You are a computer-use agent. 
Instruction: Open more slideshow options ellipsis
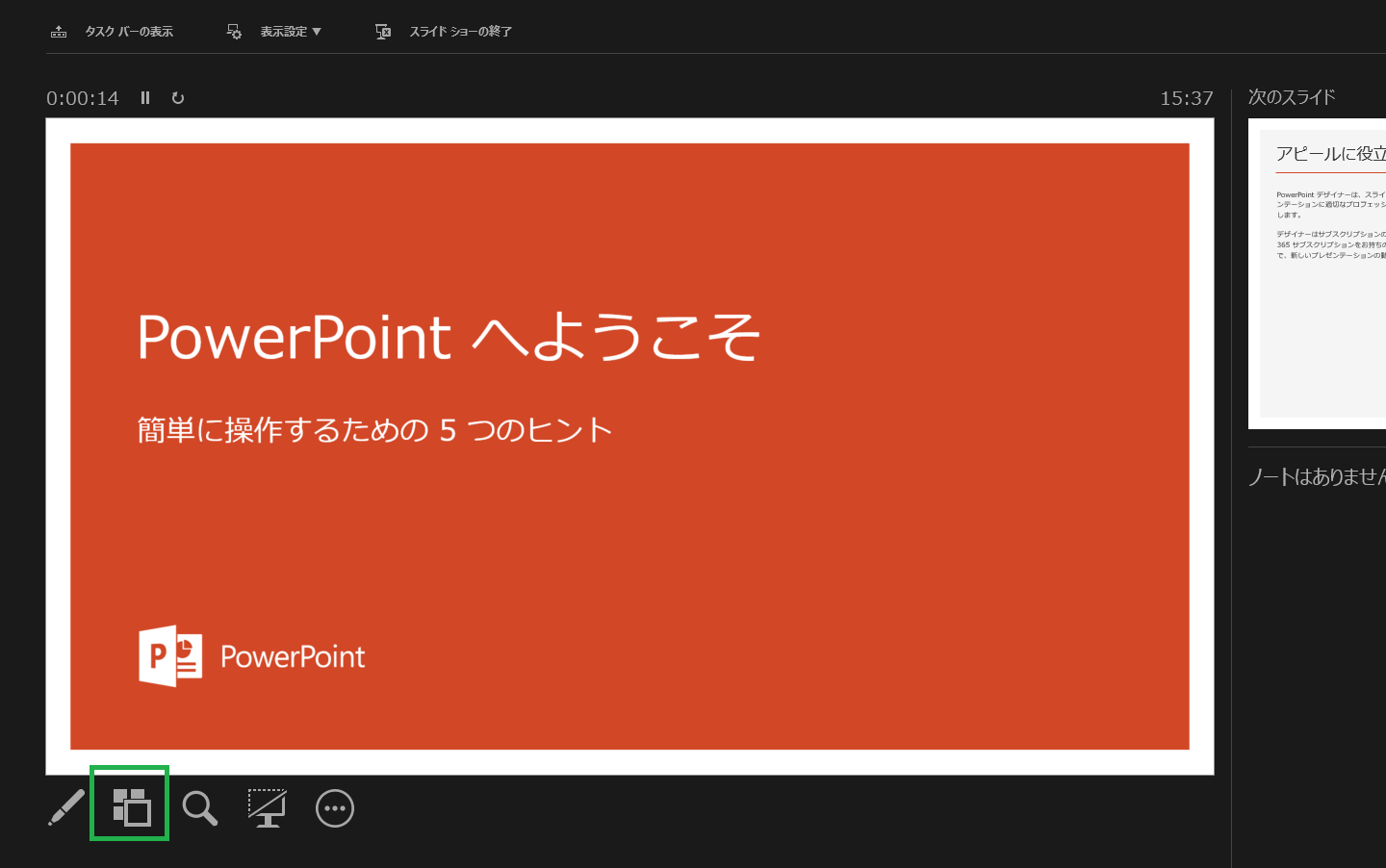[335, 808]
